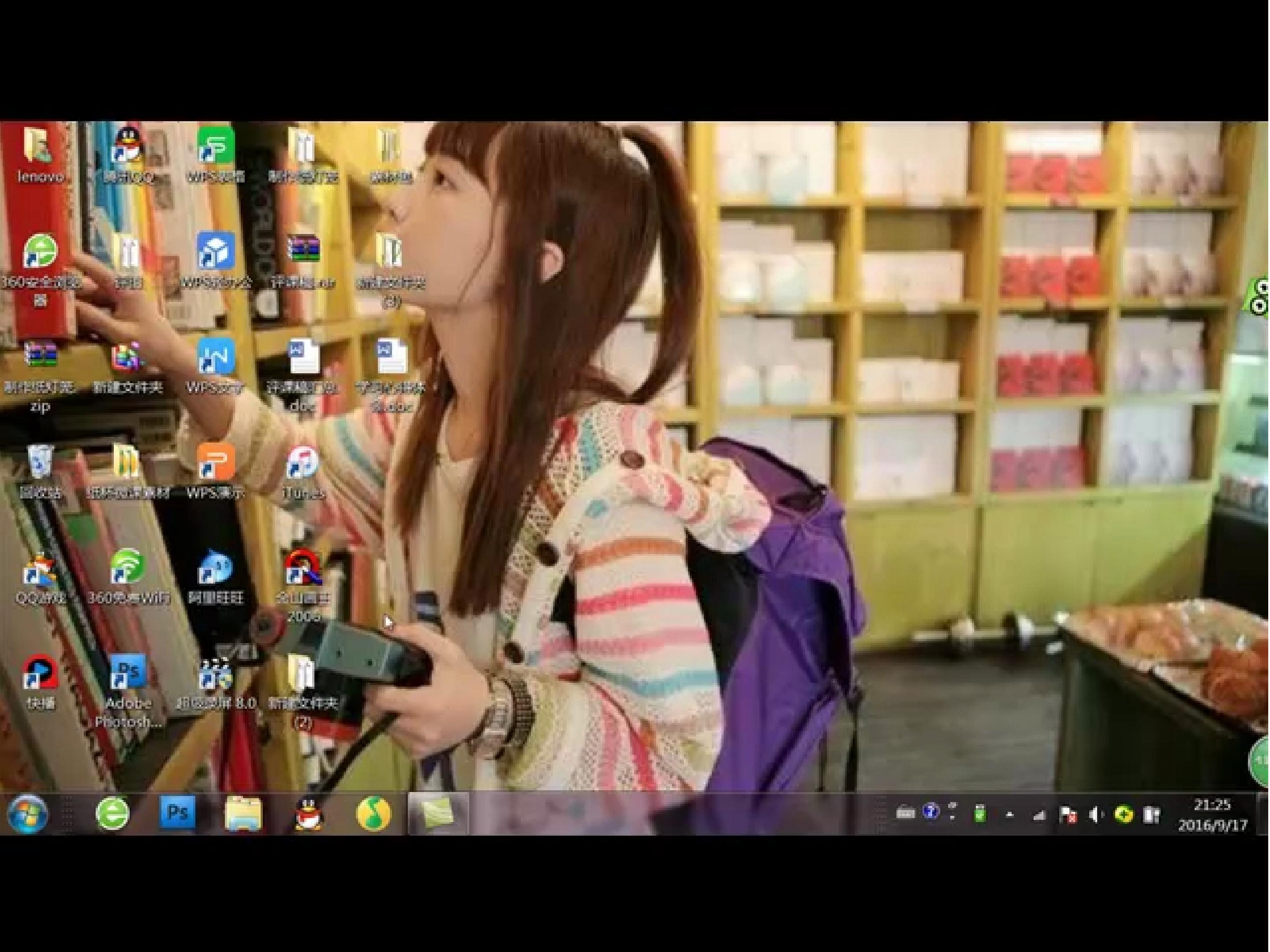The height and width of the screenshot is (952, 1270).
Task: Open the taskbar clock showing 21:25
Action: 1212,815
